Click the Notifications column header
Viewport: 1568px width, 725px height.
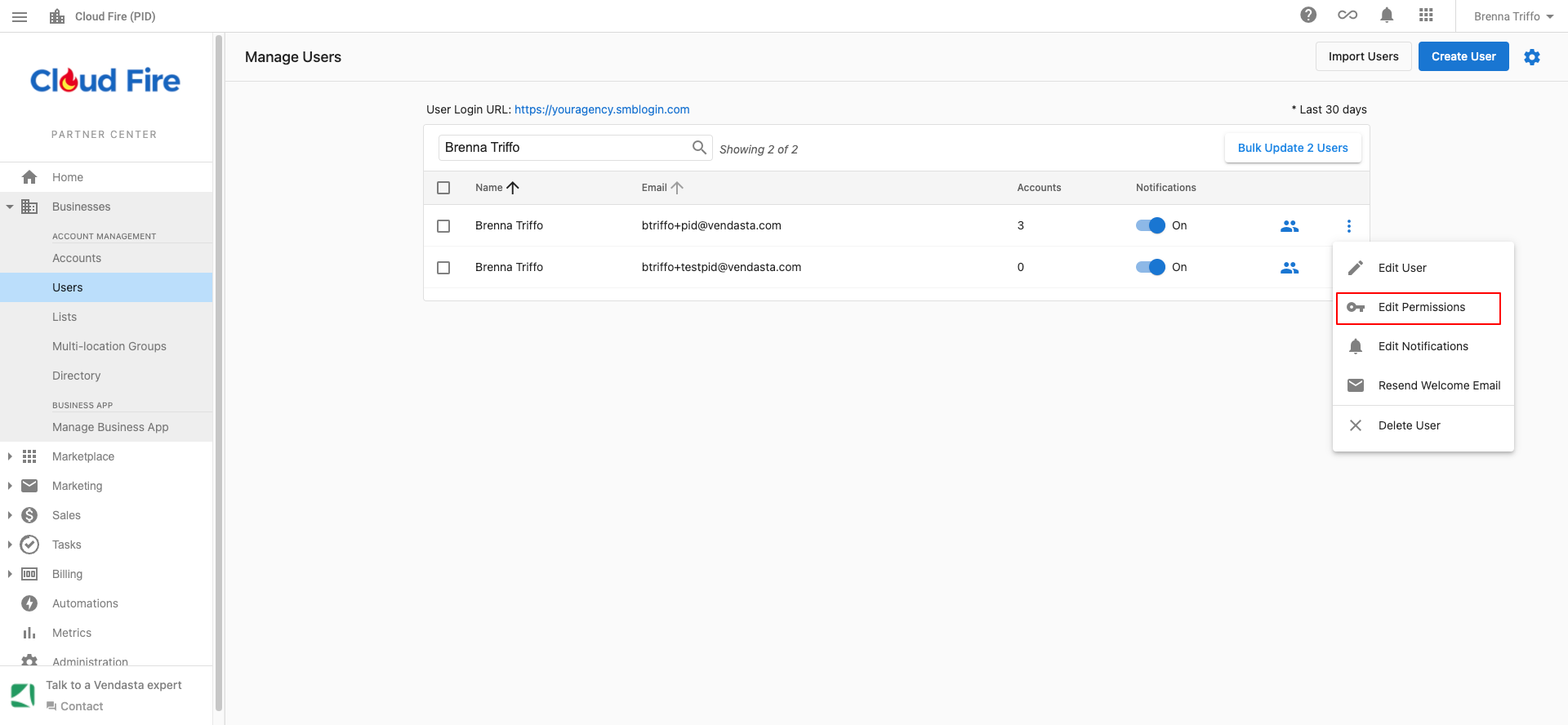point(1165,188)
